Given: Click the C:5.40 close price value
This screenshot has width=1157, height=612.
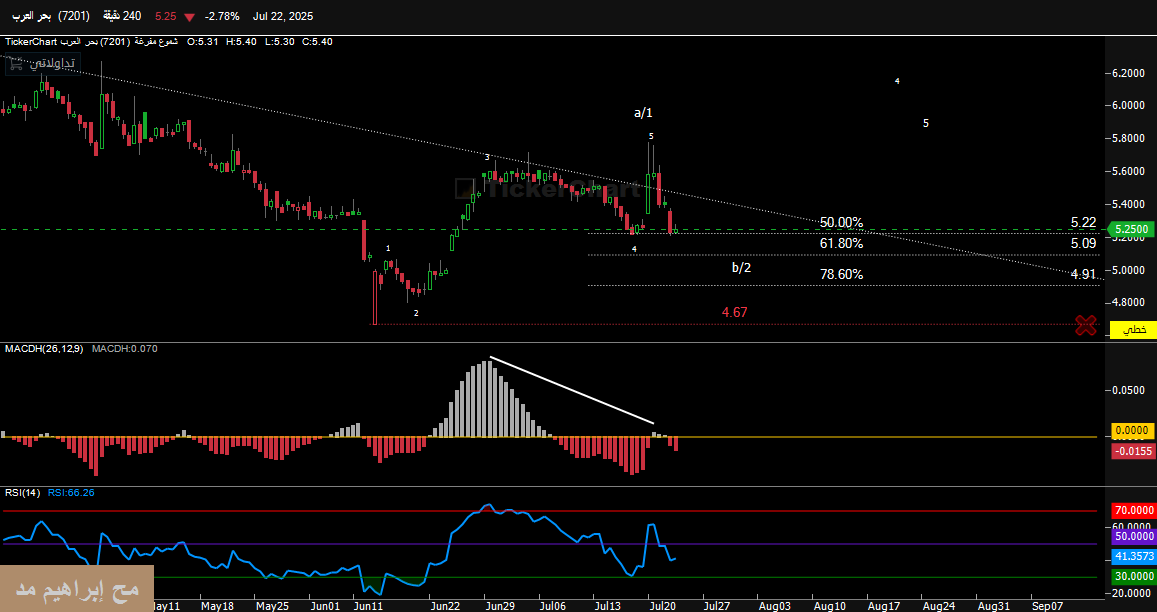Looking at the screenshot, I should [x=317, y=41].
